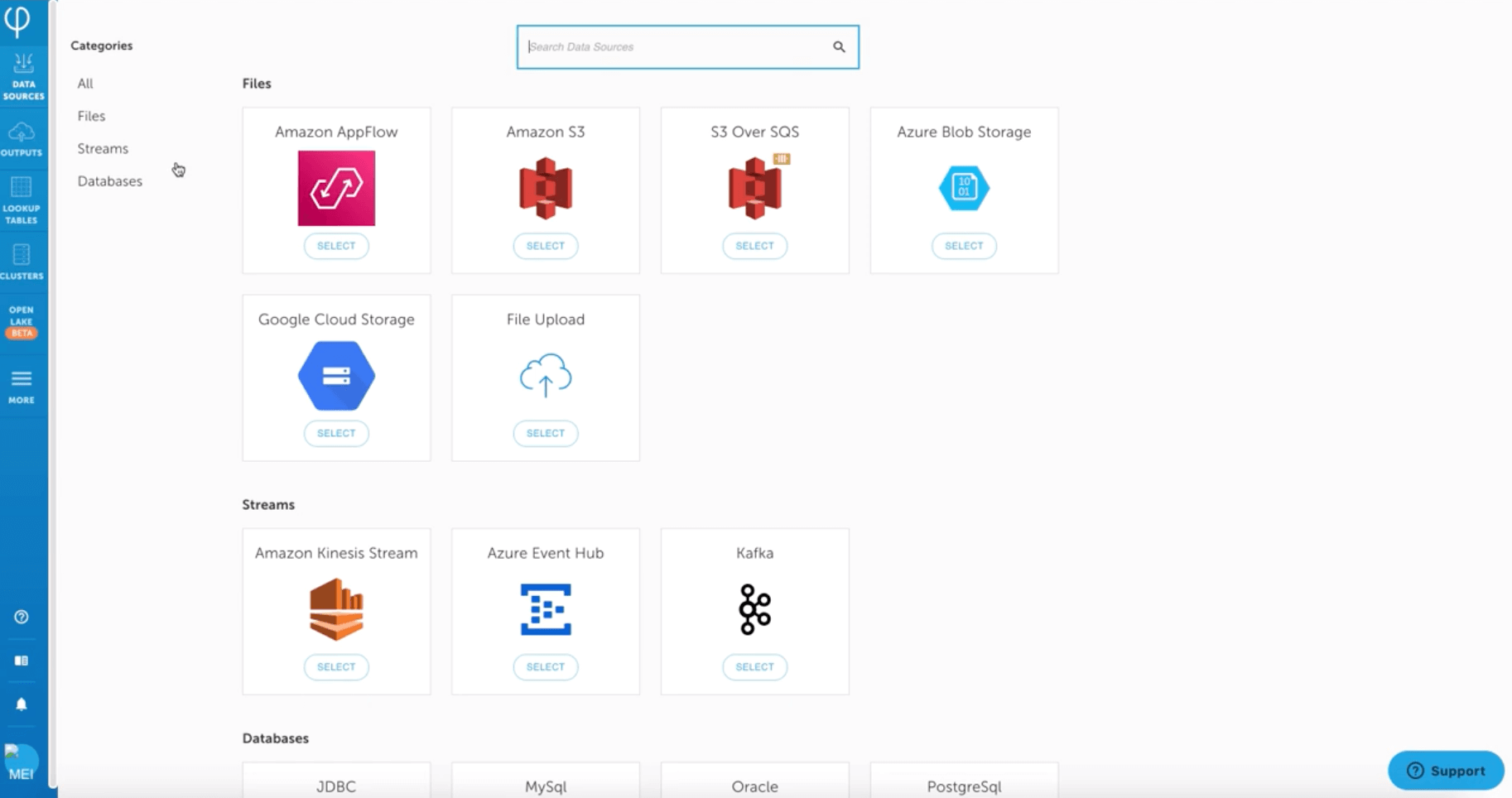Filter categories by Streams
The image size is (1512, 798).
[103, 149]
